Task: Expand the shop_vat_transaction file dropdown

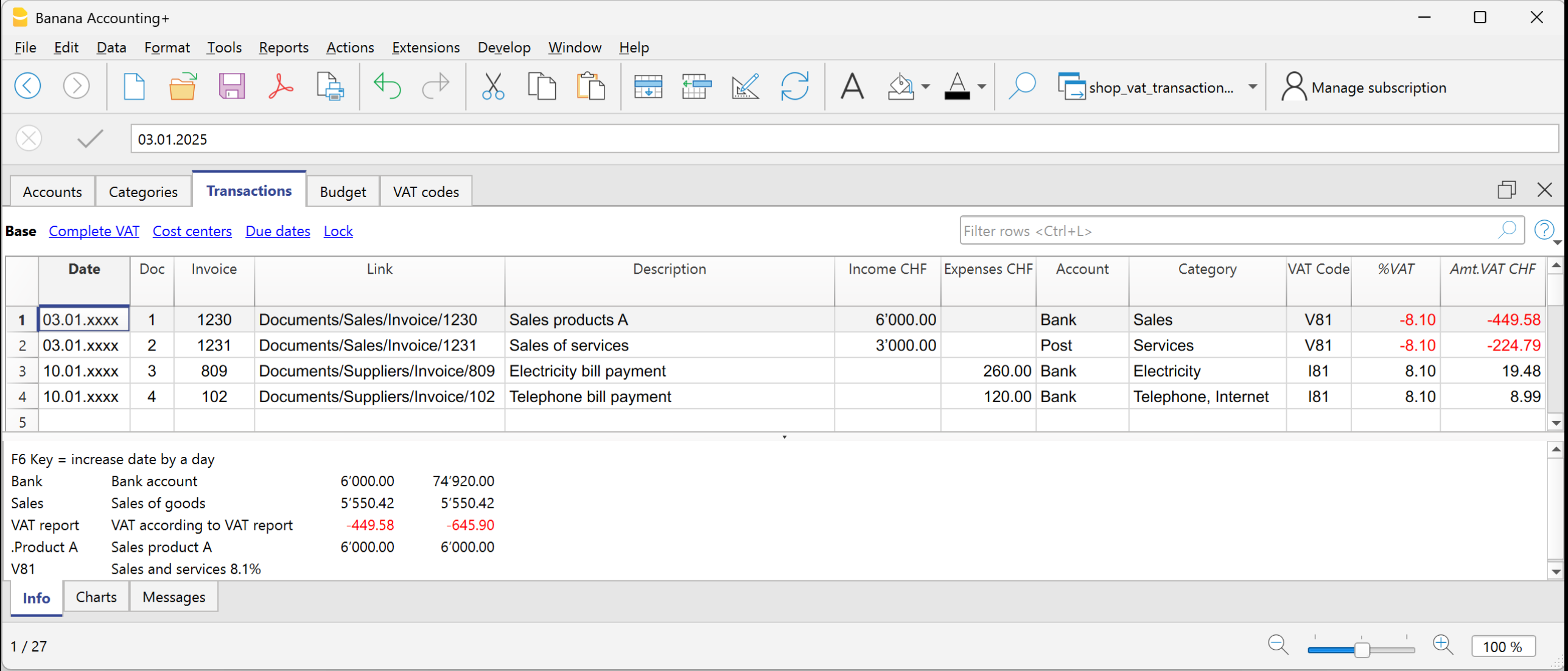Action: pos(1253,87)
